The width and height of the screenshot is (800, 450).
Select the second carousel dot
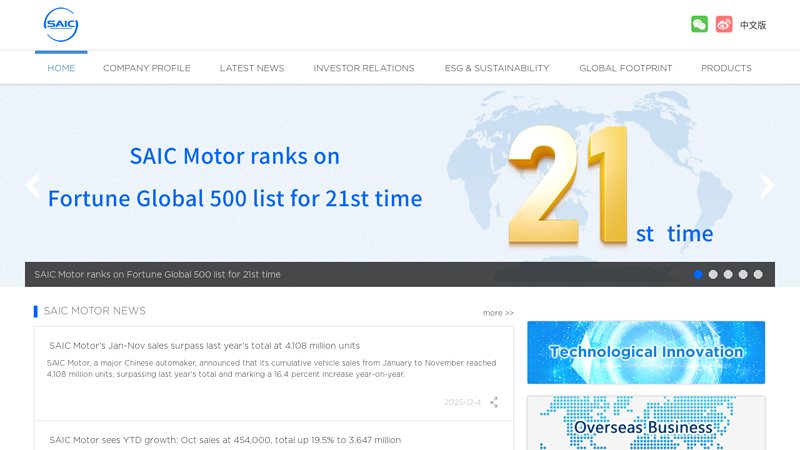tap(713, 274)
